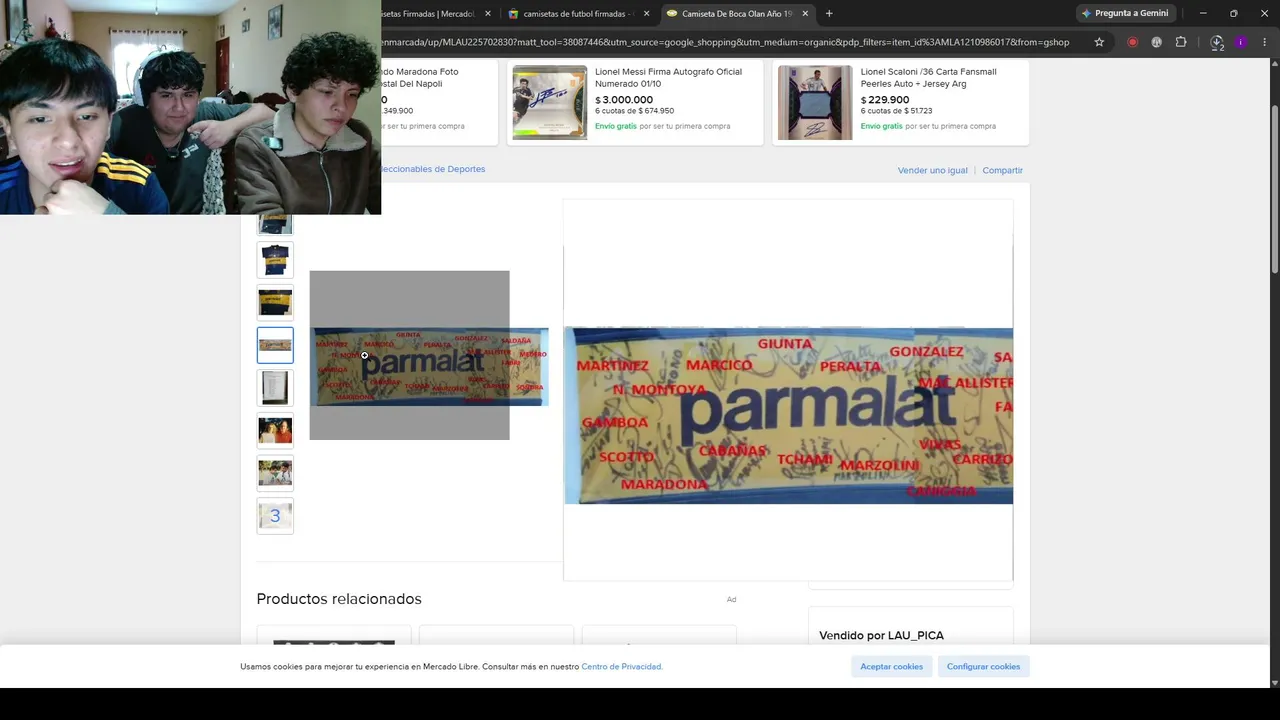1280x720 pixels.
Task: Select the highlighted parmalat signatures thumbnail
Action: click(x=275, y=345)
